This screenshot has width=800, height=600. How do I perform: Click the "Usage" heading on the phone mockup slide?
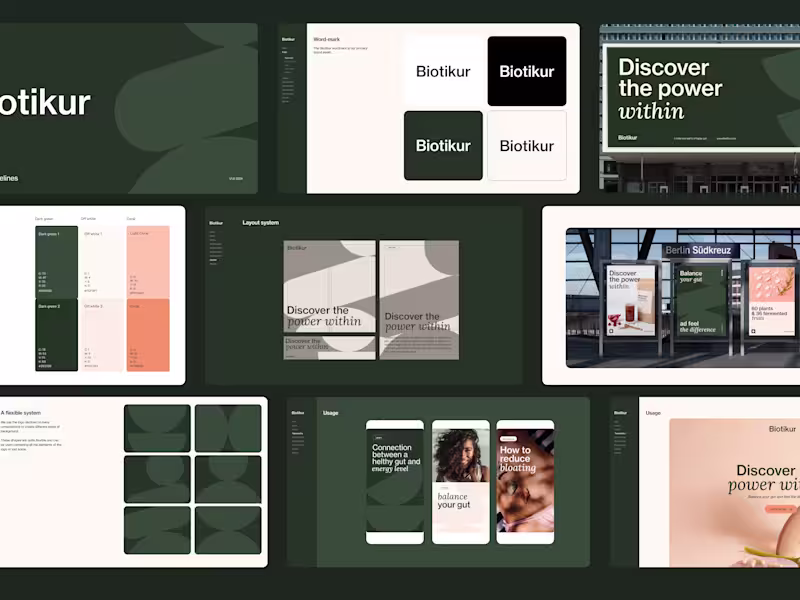[x=331, y=413]
